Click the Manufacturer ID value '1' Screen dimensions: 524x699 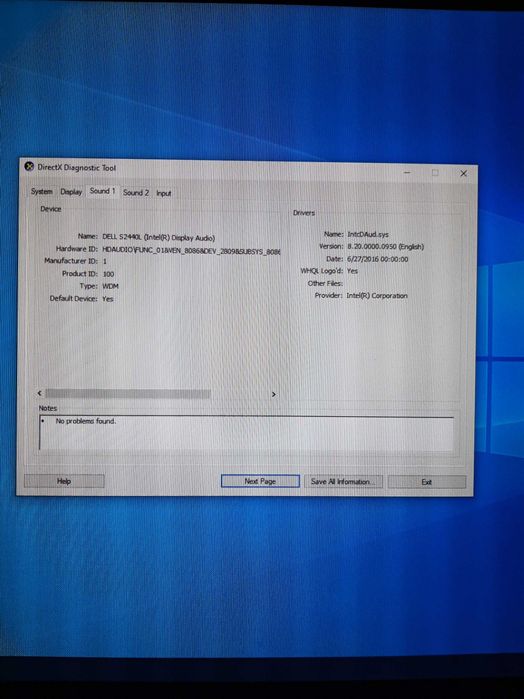[105, 261]
